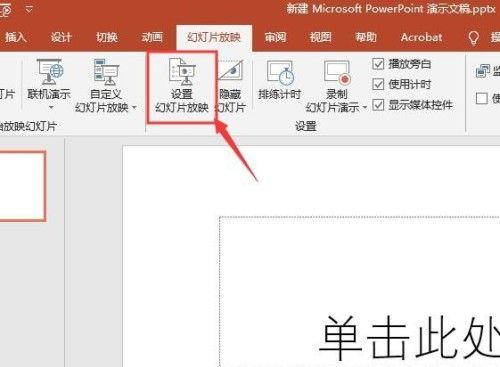Select 隐藏幻灯片 hide slide button
The width and height of the screenshot is (500, 367).
[231, 86]
